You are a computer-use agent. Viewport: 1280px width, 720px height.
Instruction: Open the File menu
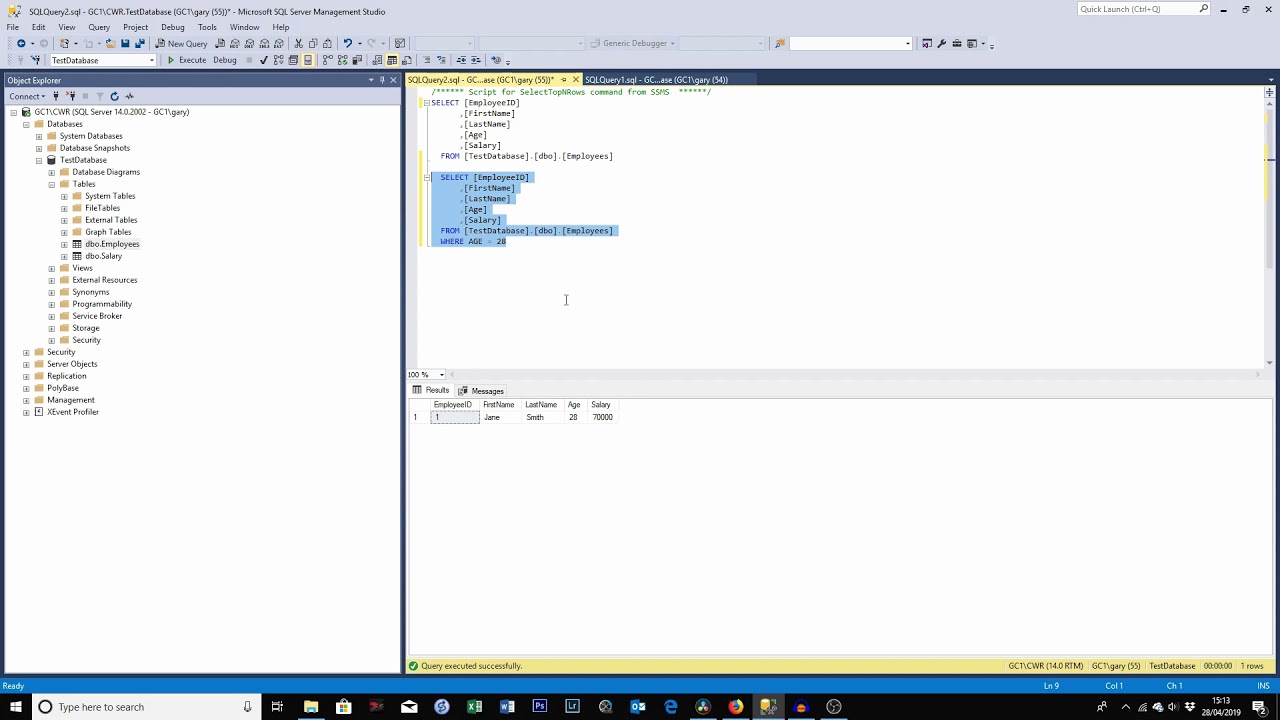[x=13, y=27]
